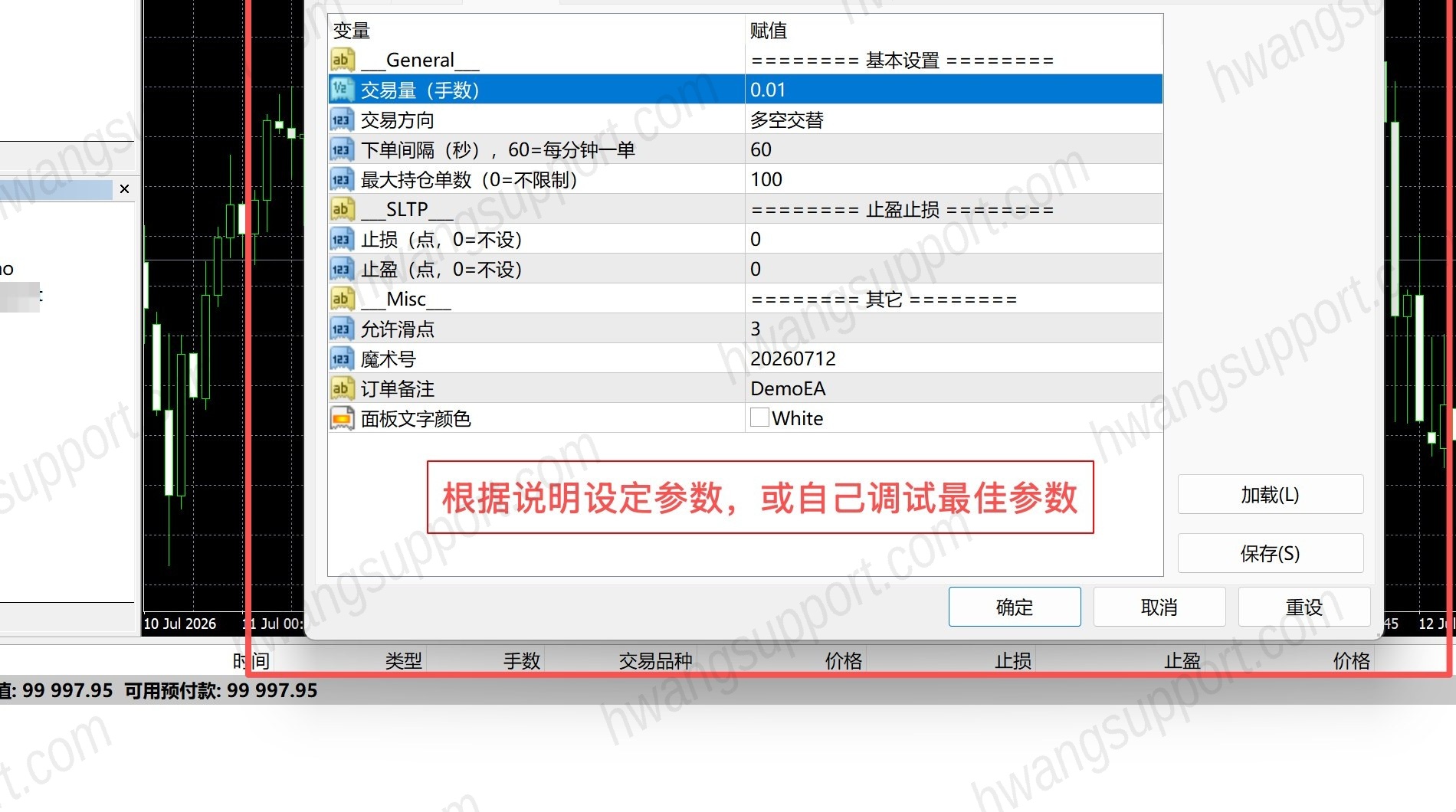This screenshot has width=1456, height=812.
Task: Click the 止损 column in terminal panel
Action: pyautogui.click(x=1013, y=660)
